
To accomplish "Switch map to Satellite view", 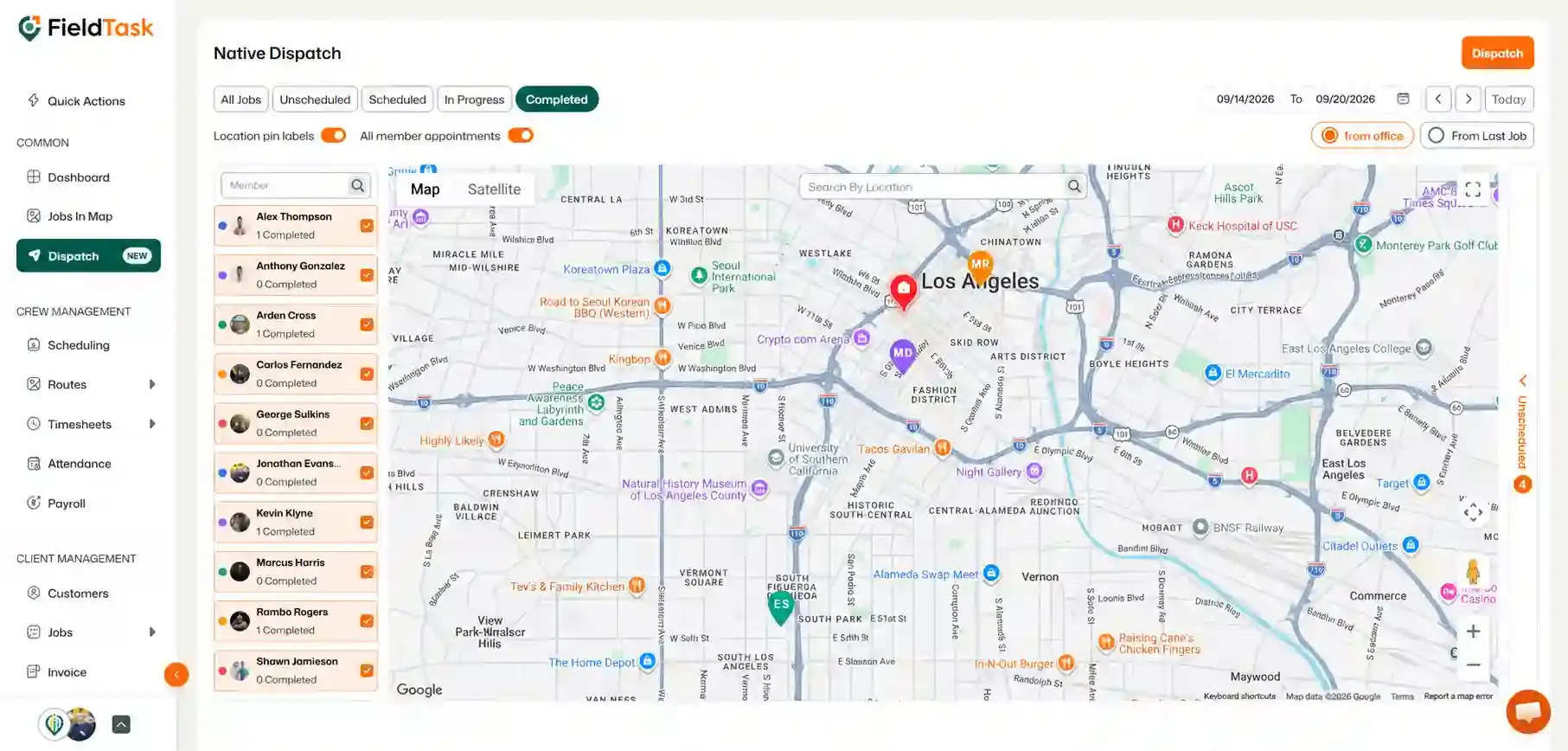I will [494, 189].
